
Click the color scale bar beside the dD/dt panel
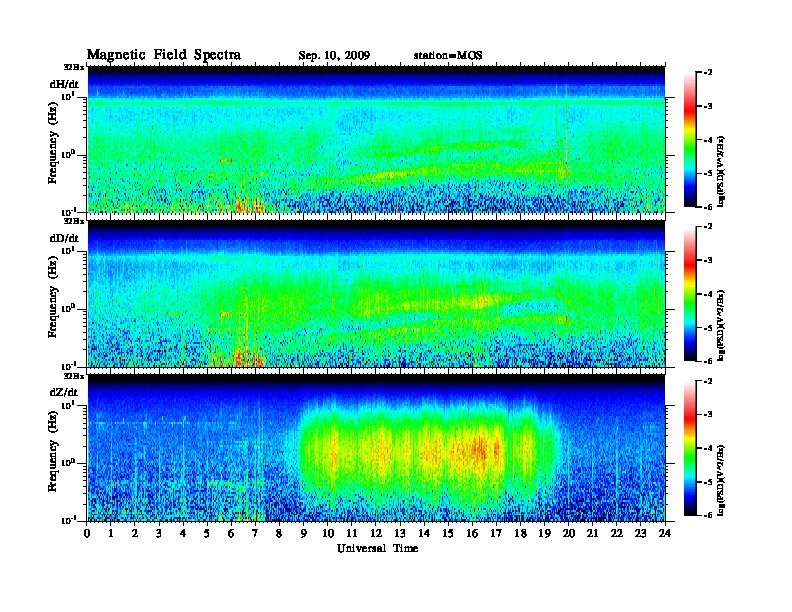click(690, 294)
